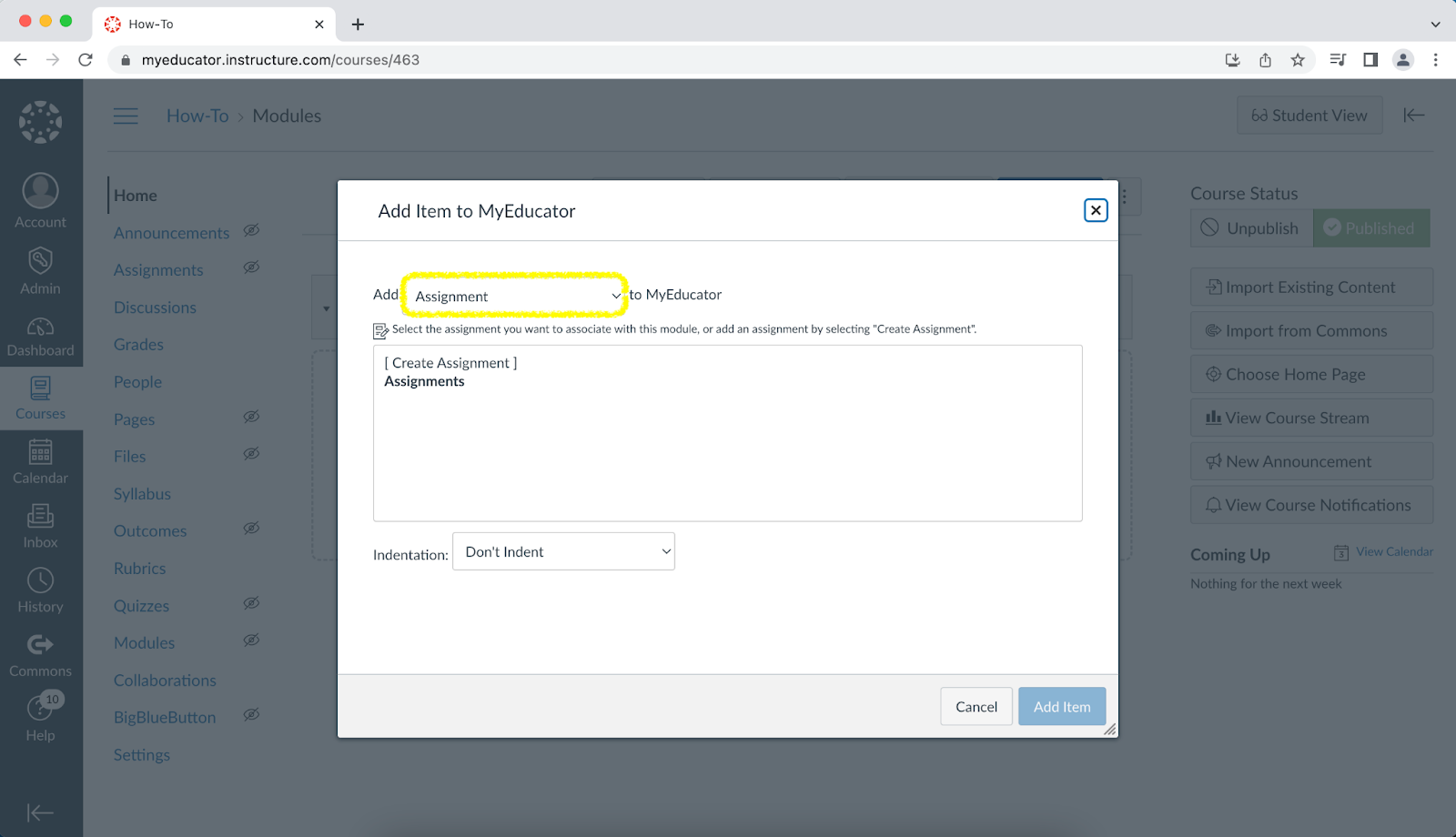The width and height of the screenshot is (1456, 837).
Task: Select Home in course navigation
Action: pos(136,196)
